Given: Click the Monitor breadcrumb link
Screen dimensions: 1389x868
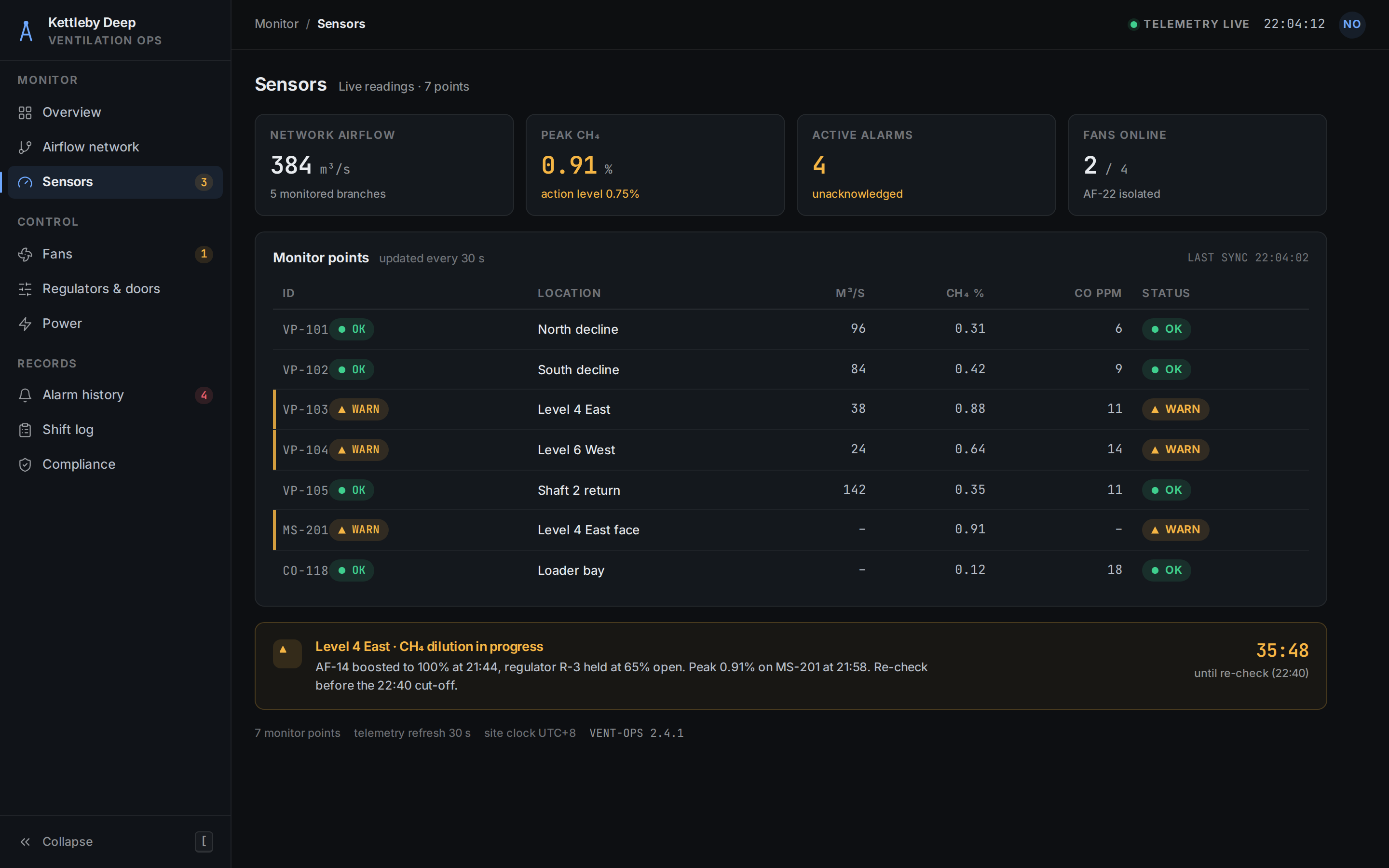Looking at the screenshot, I should pos(277,24).
